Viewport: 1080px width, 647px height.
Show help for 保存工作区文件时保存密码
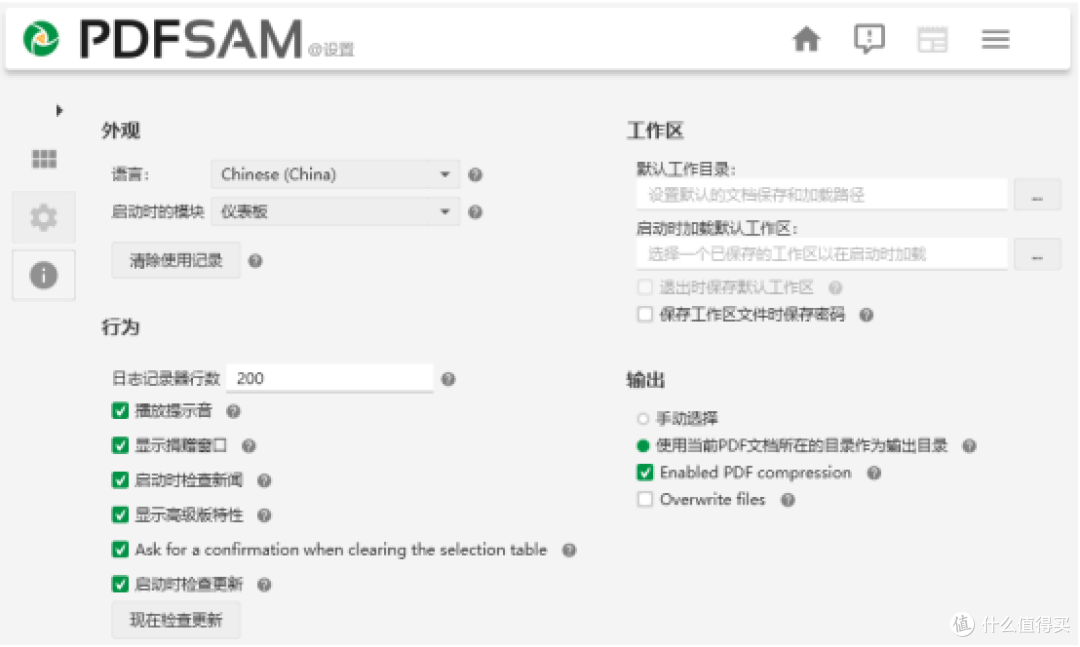867,316
